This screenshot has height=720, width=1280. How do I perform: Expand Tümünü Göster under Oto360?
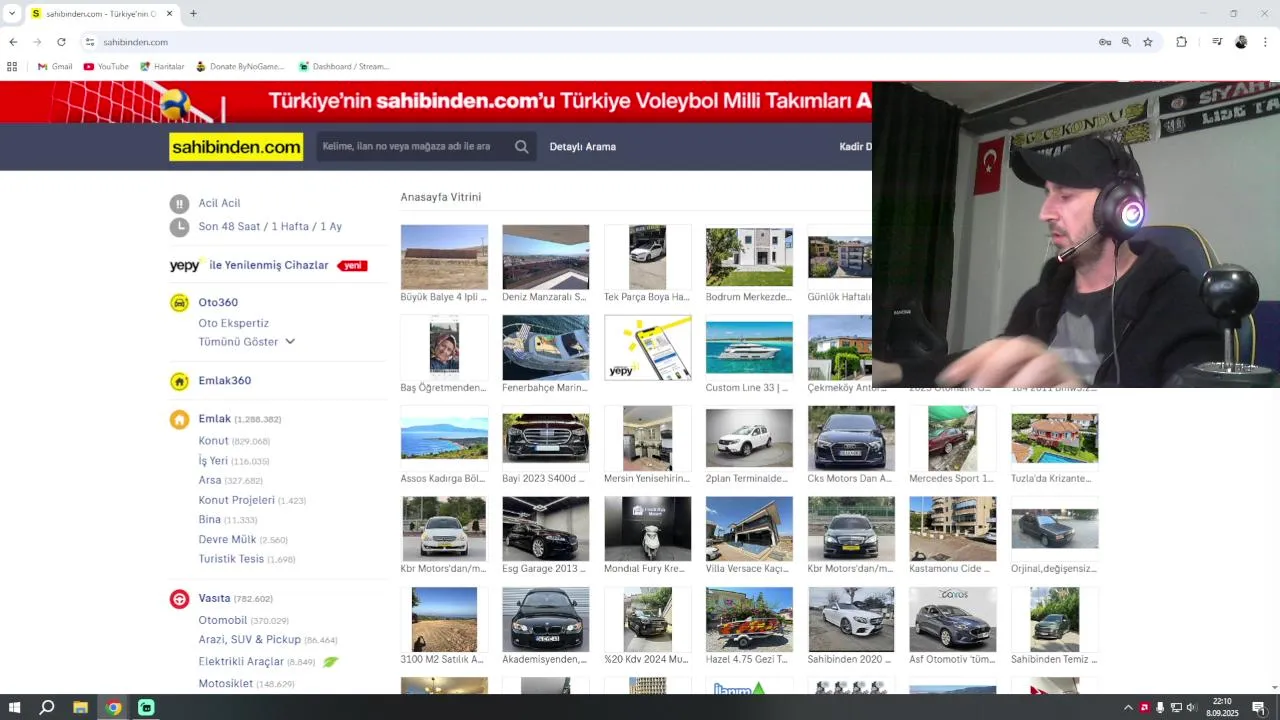[x=247, y=342]
